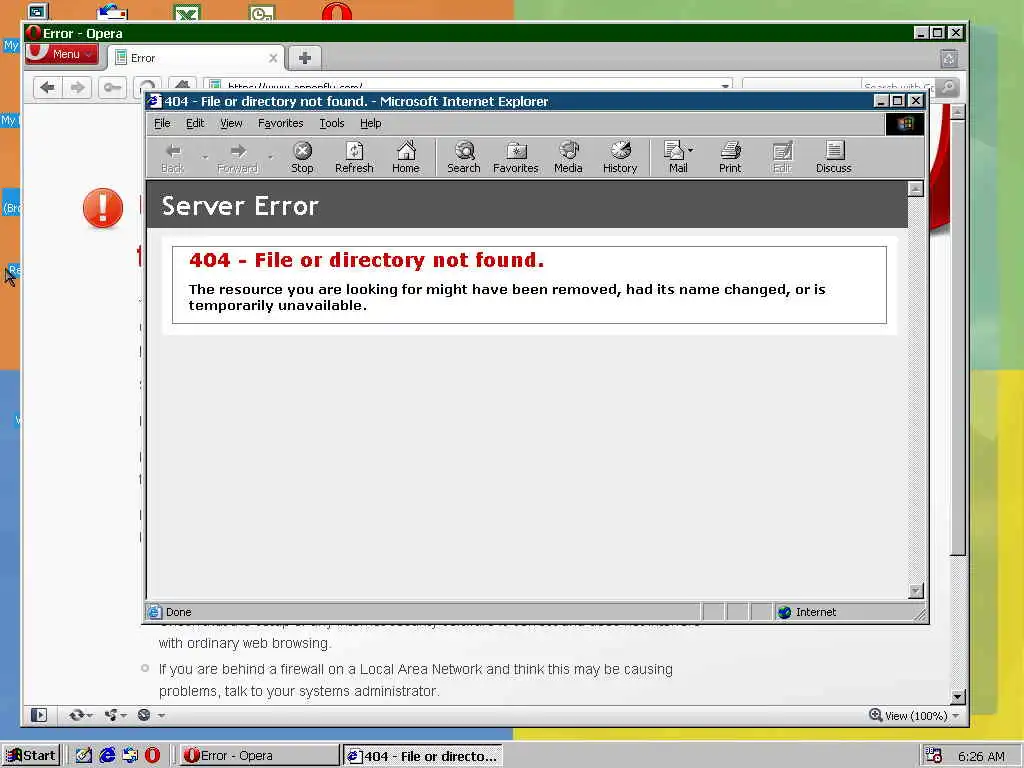Open the Favorites toolbar button in IE

click(x=516, y=157)
